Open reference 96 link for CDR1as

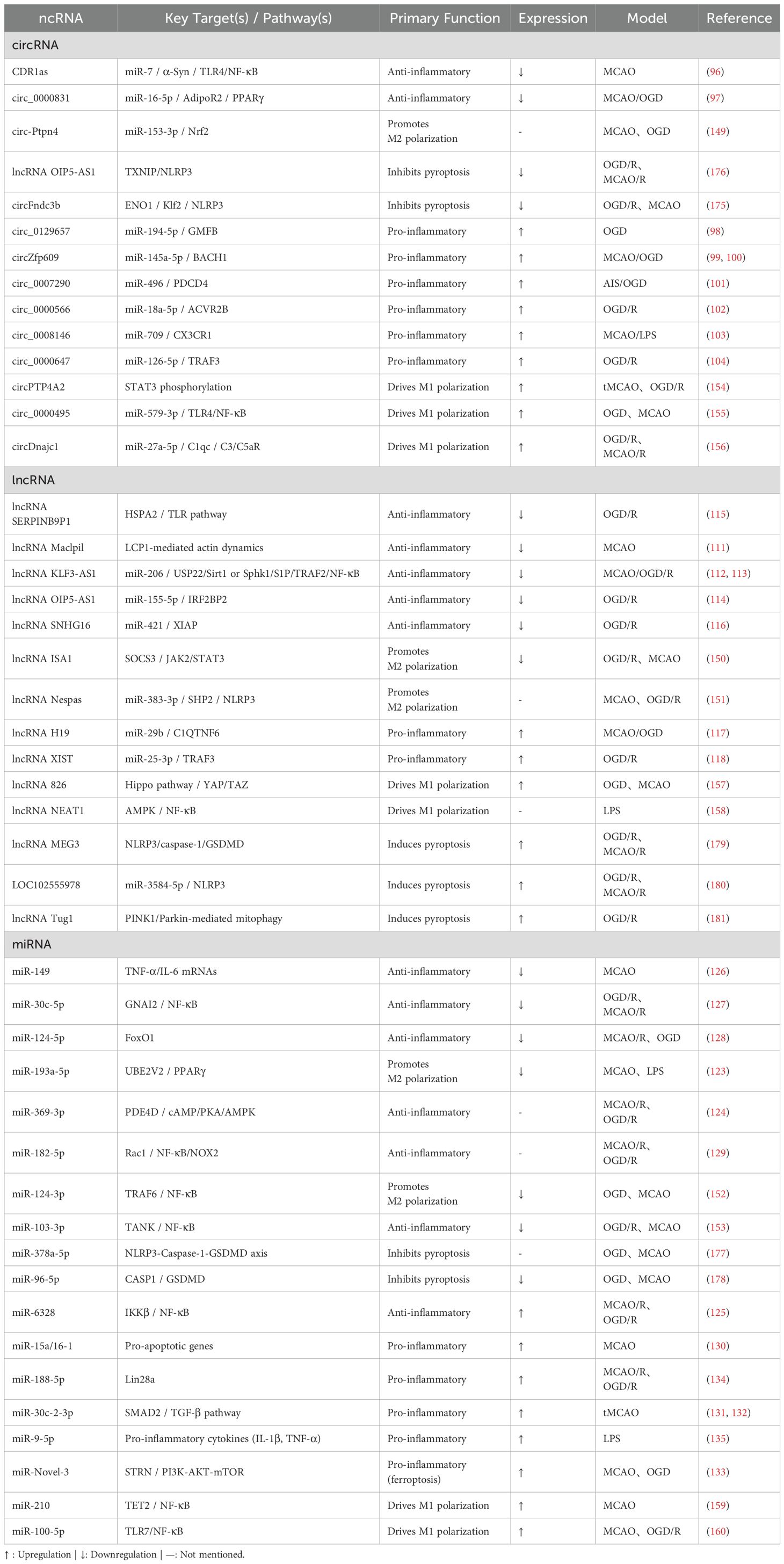click(x=715, y=71)
